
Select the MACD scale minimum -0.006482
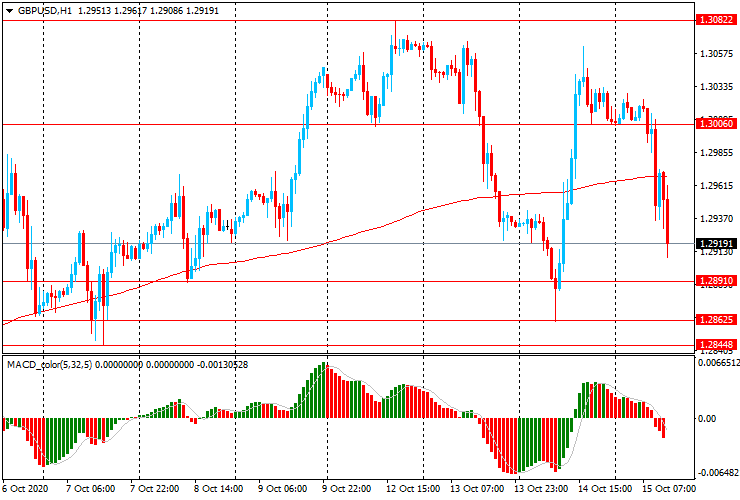[718, 473]
